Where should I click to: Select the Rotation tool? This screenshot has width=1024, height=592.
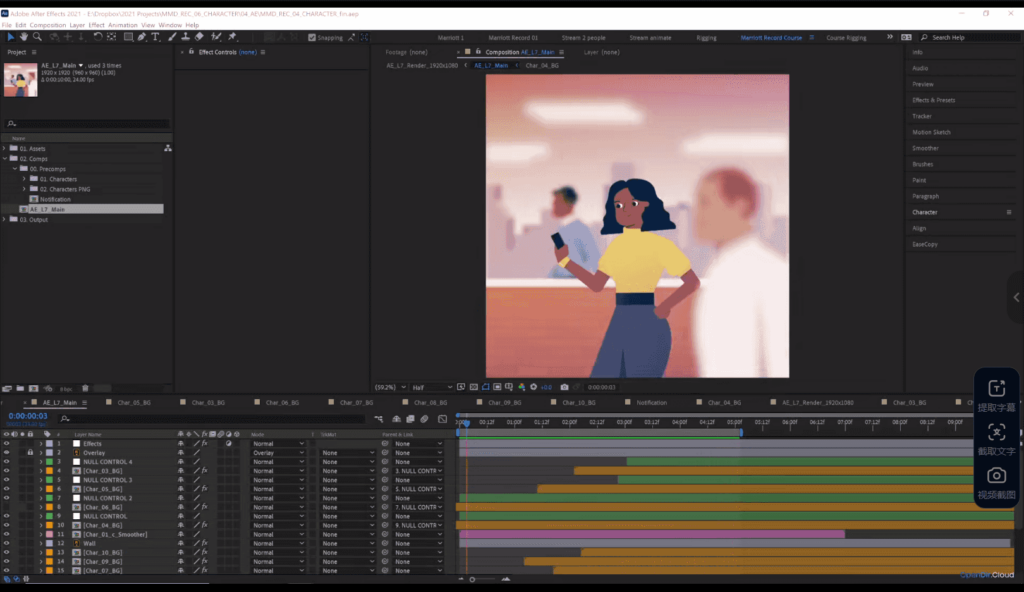(x=97, y=37)
